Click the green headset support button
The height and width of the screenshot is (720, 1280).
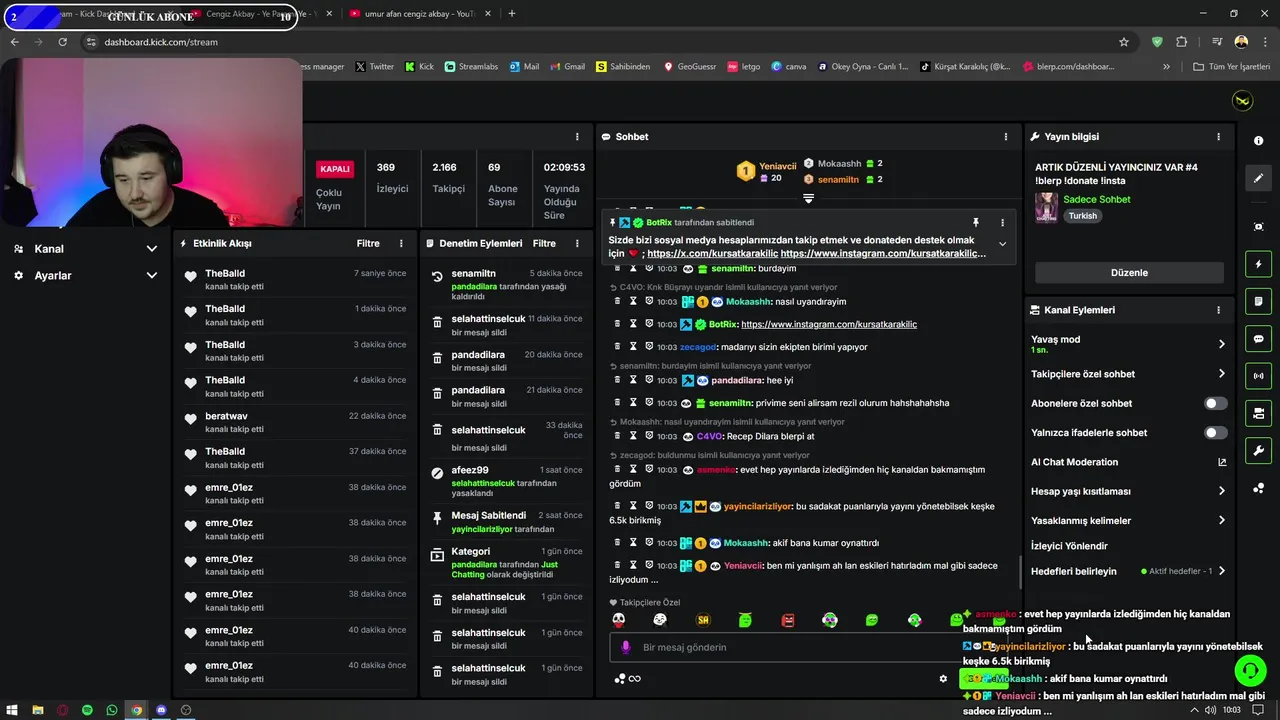(1250, 670)
